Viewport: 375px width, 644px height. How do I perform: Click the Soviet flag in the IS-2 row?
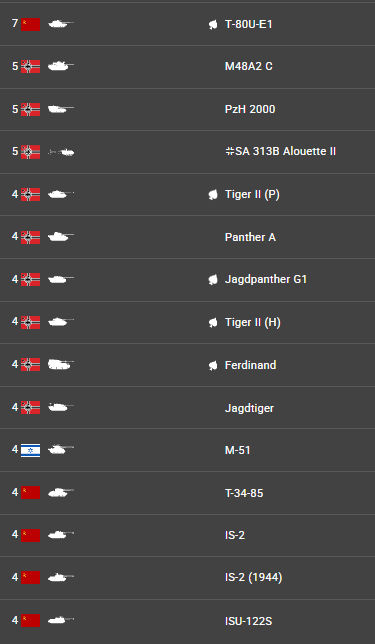coord(30,535)
